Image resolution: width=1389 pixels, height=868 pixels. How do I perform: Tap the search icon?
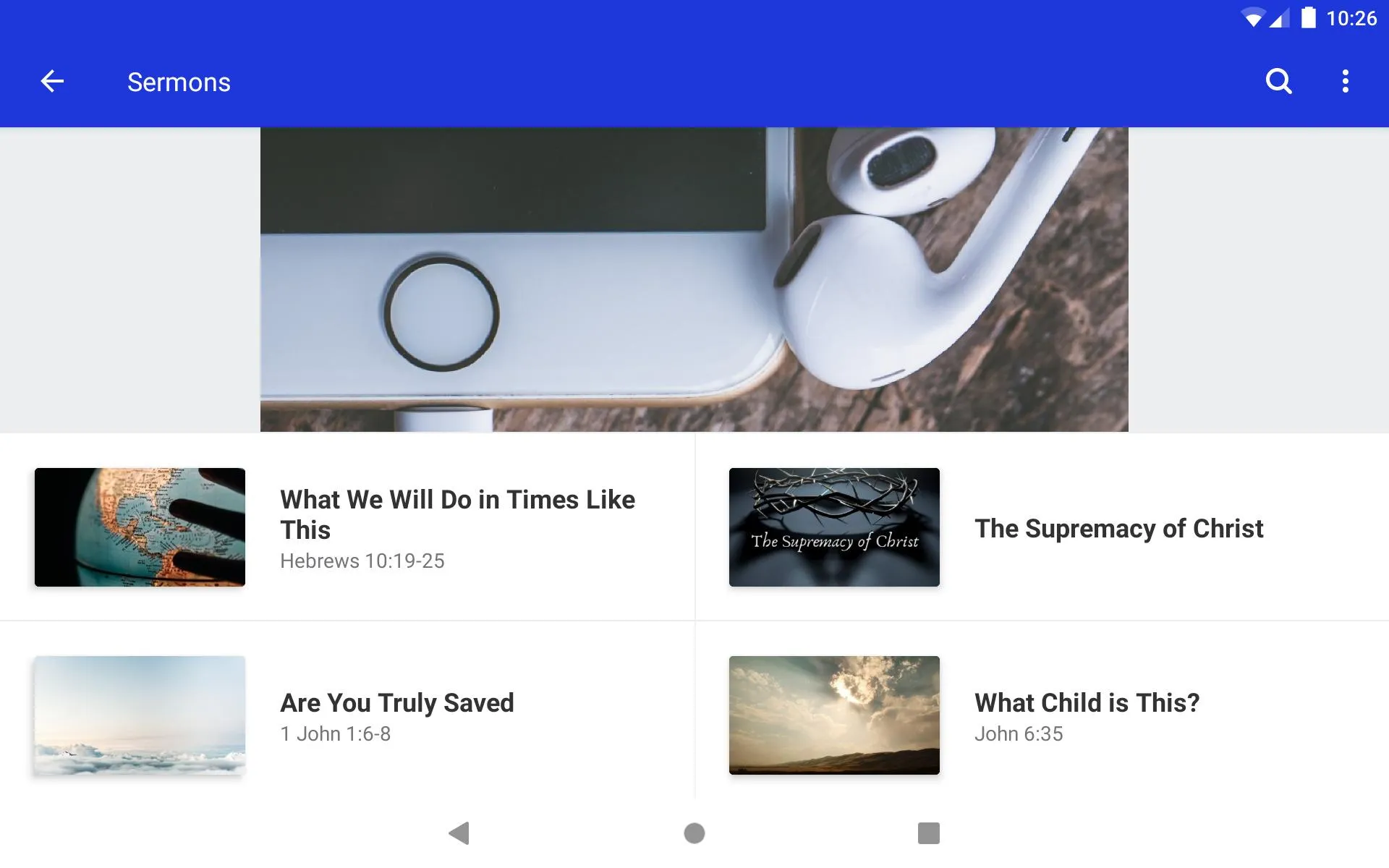tap(1279, 81)
